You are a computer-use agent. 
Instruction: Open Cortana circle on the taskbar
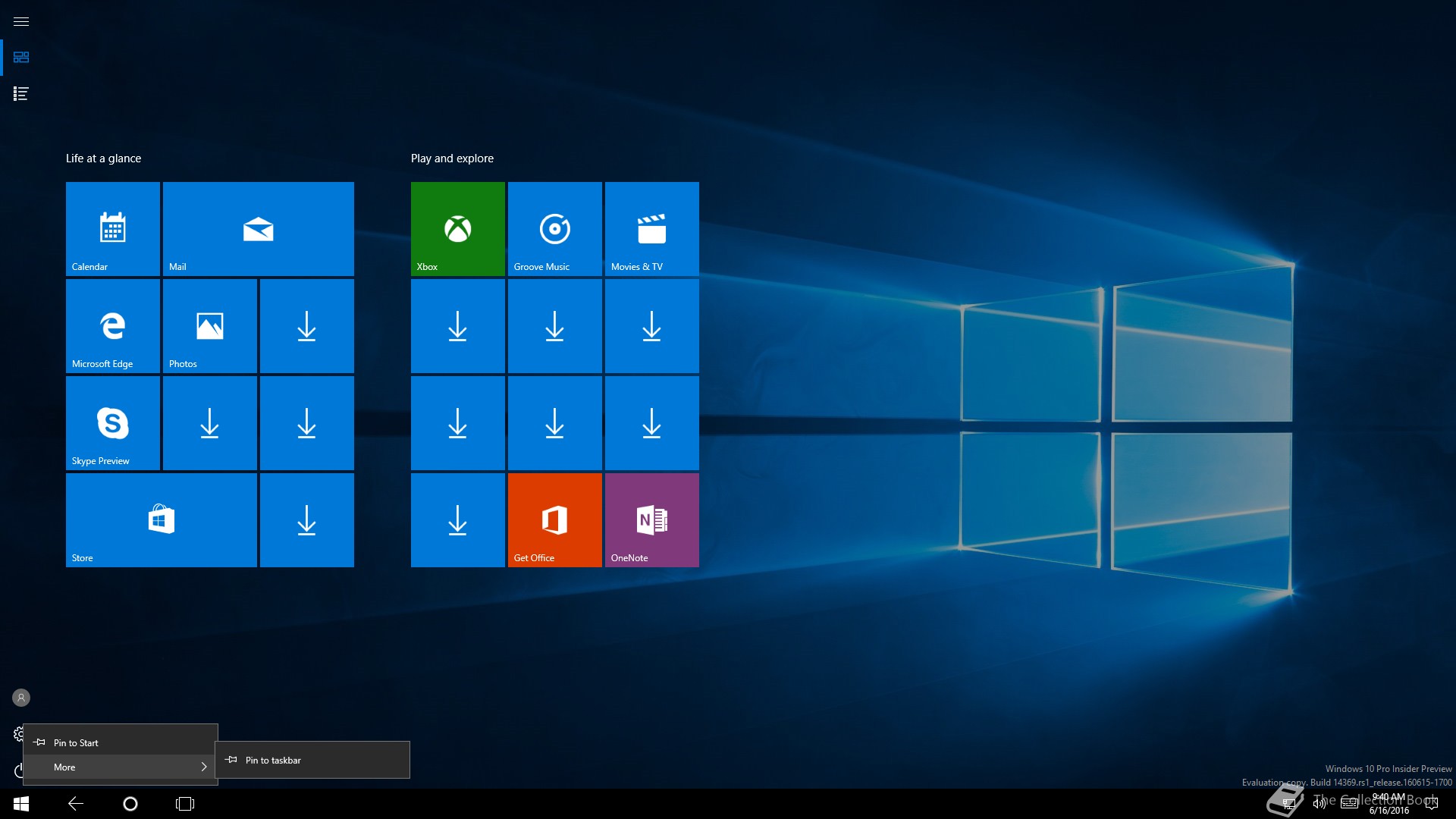130,804
